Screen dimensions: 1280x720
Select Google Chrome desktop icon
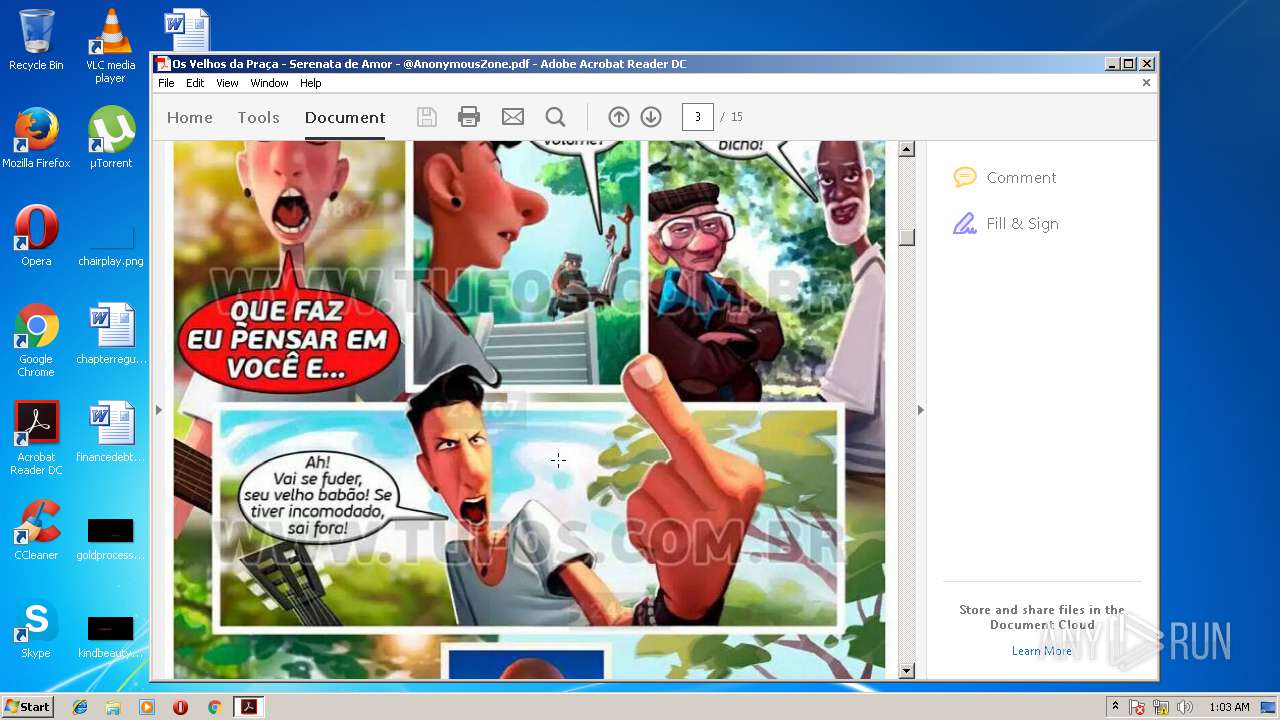pyautogui.click(x=36, y=340)
